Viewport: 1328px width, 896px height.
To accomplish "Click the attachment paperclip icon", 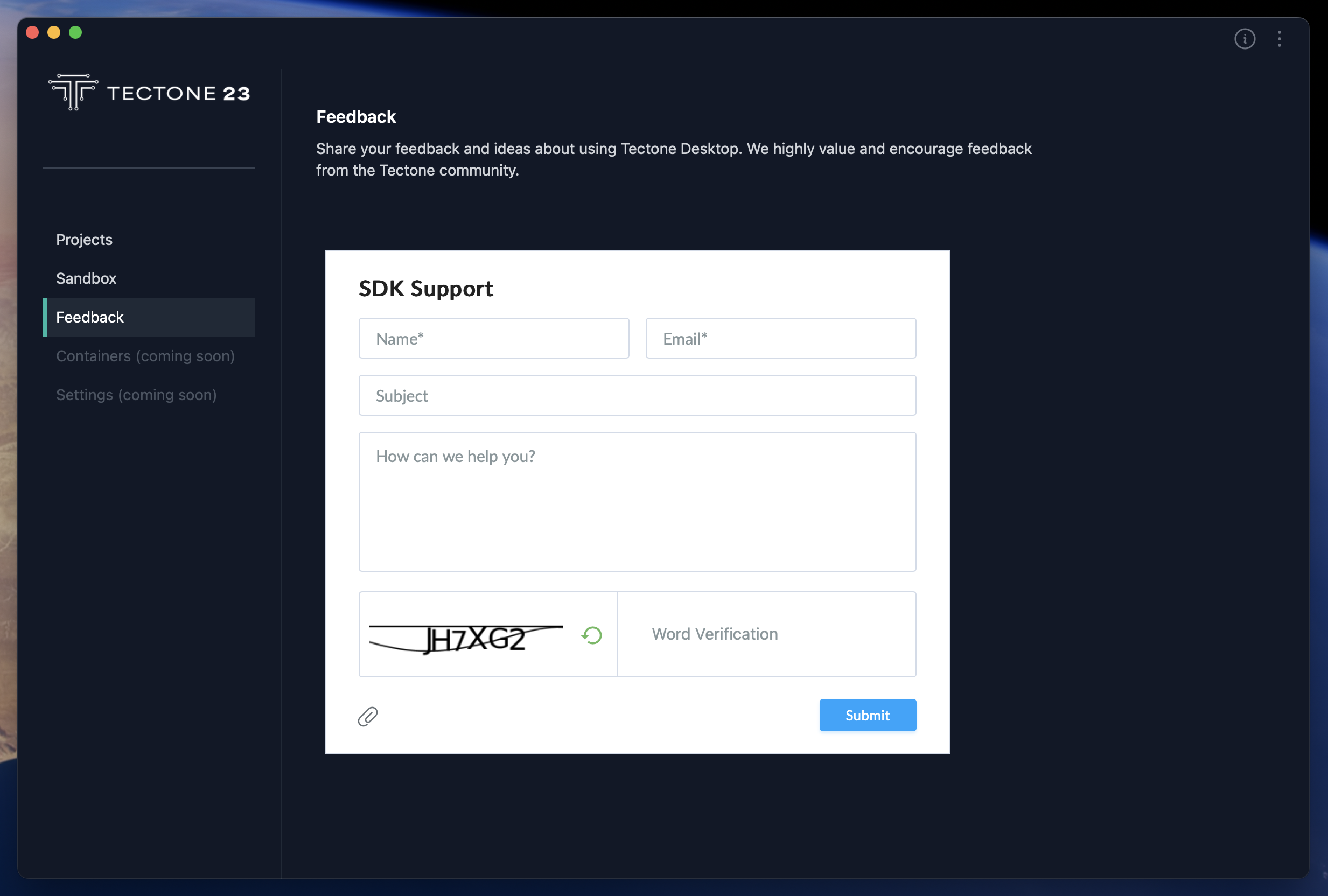I will [368, 716].
